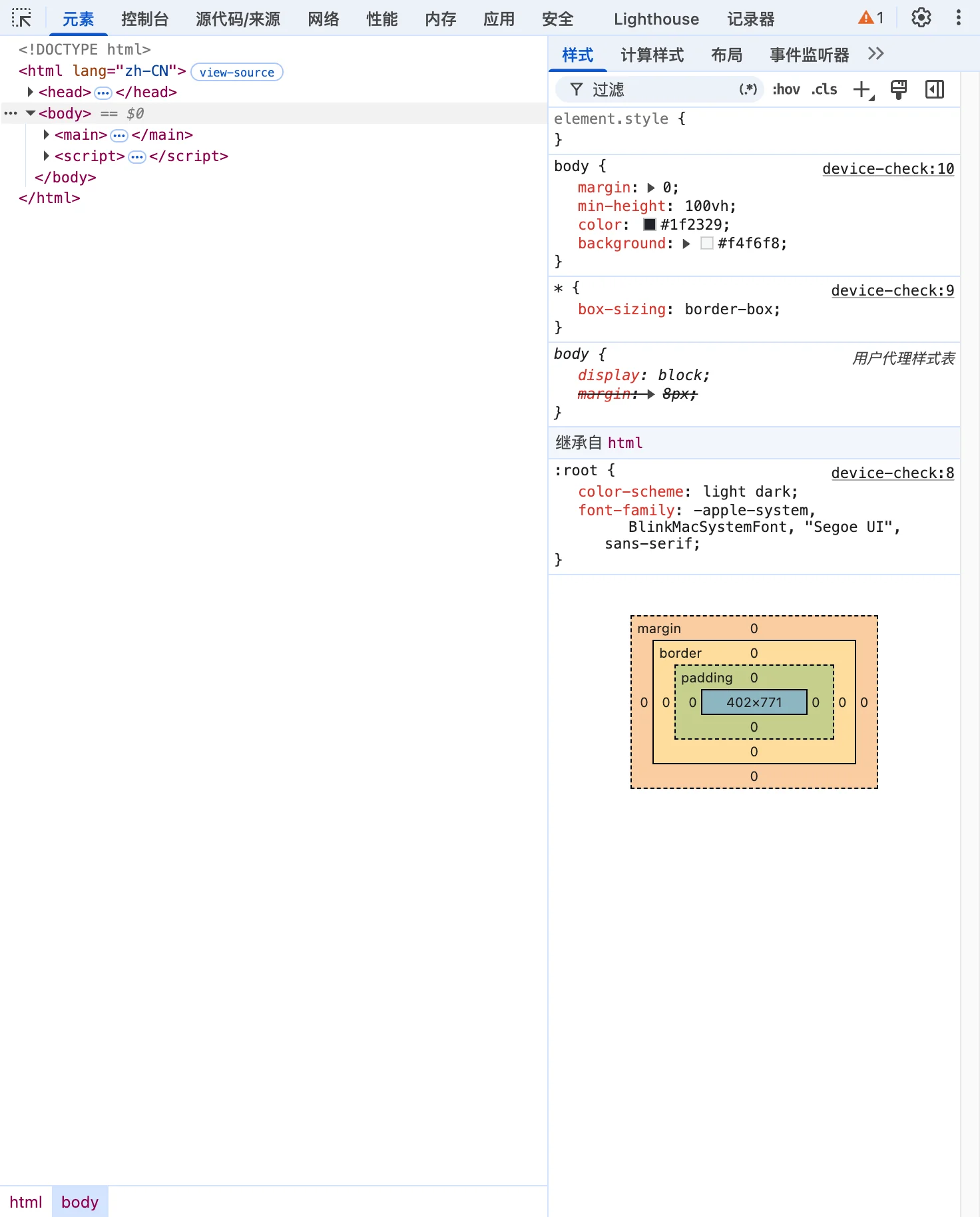Expand the margin shorthand in body rule
980x1217 pixels.
(651, 188)
